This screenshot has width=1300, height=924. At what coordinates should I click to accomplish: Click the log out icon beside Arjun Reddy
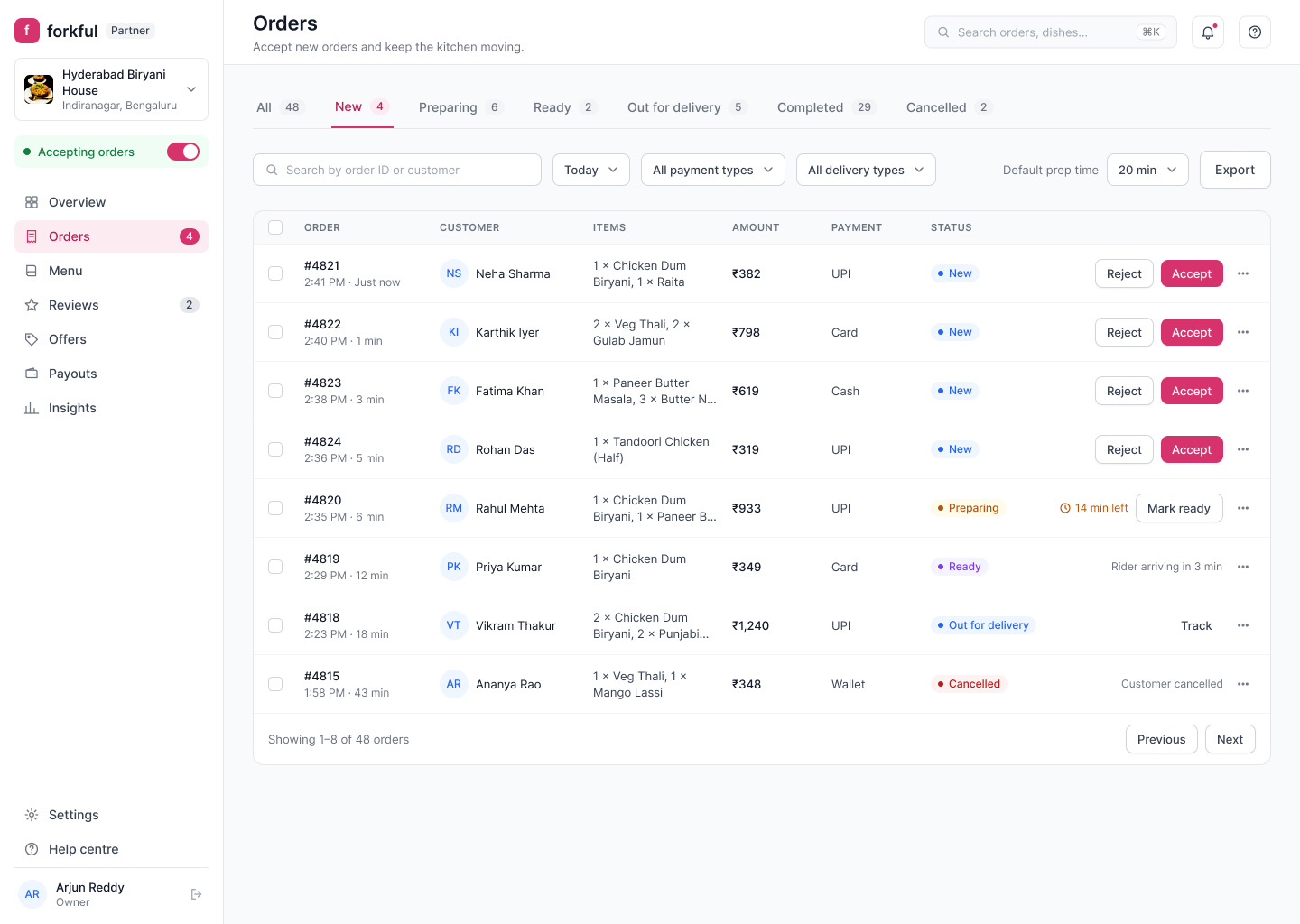click(x=197, y=894)
